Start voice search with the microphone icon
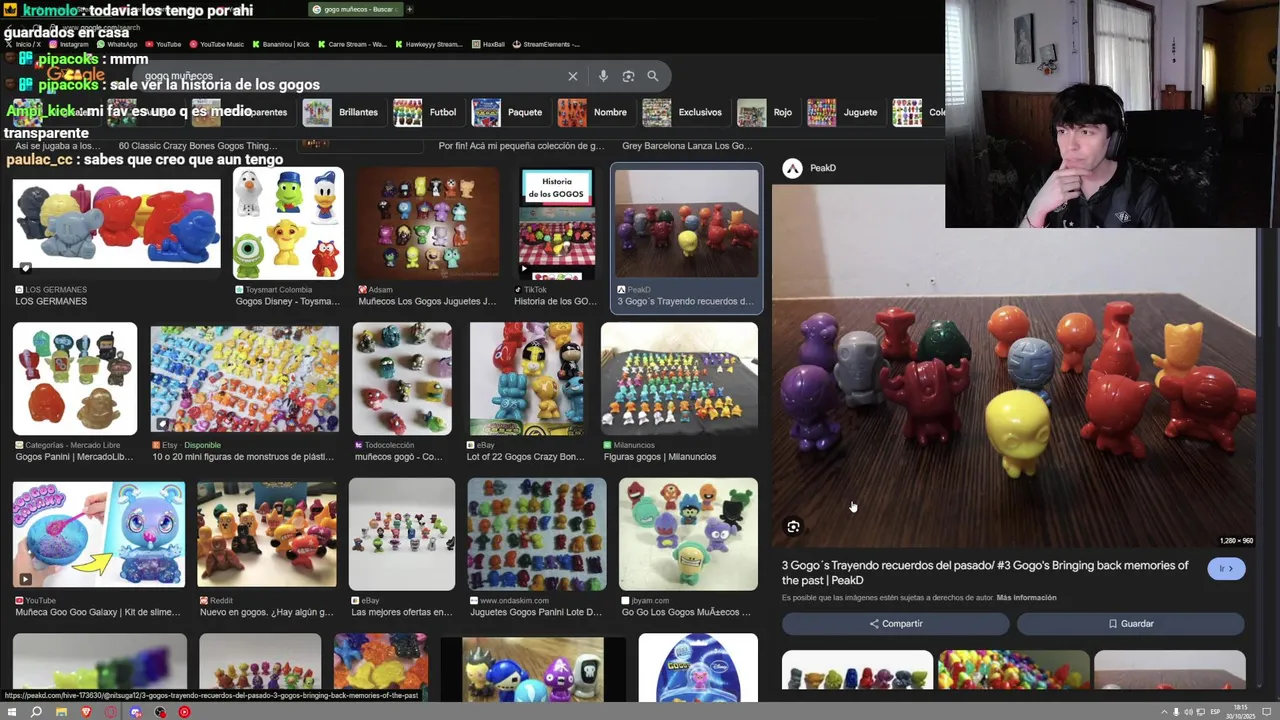This screenshot has width=1280, height=720. tap(603, 76)
